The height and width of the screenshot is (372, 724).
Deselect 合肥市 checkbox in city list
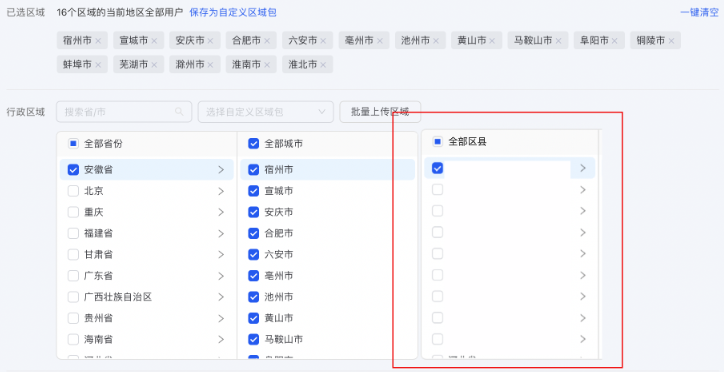coord(253,234)
